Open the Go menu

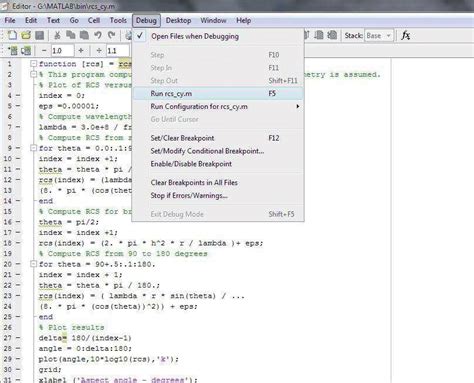(x=74, y=20)
